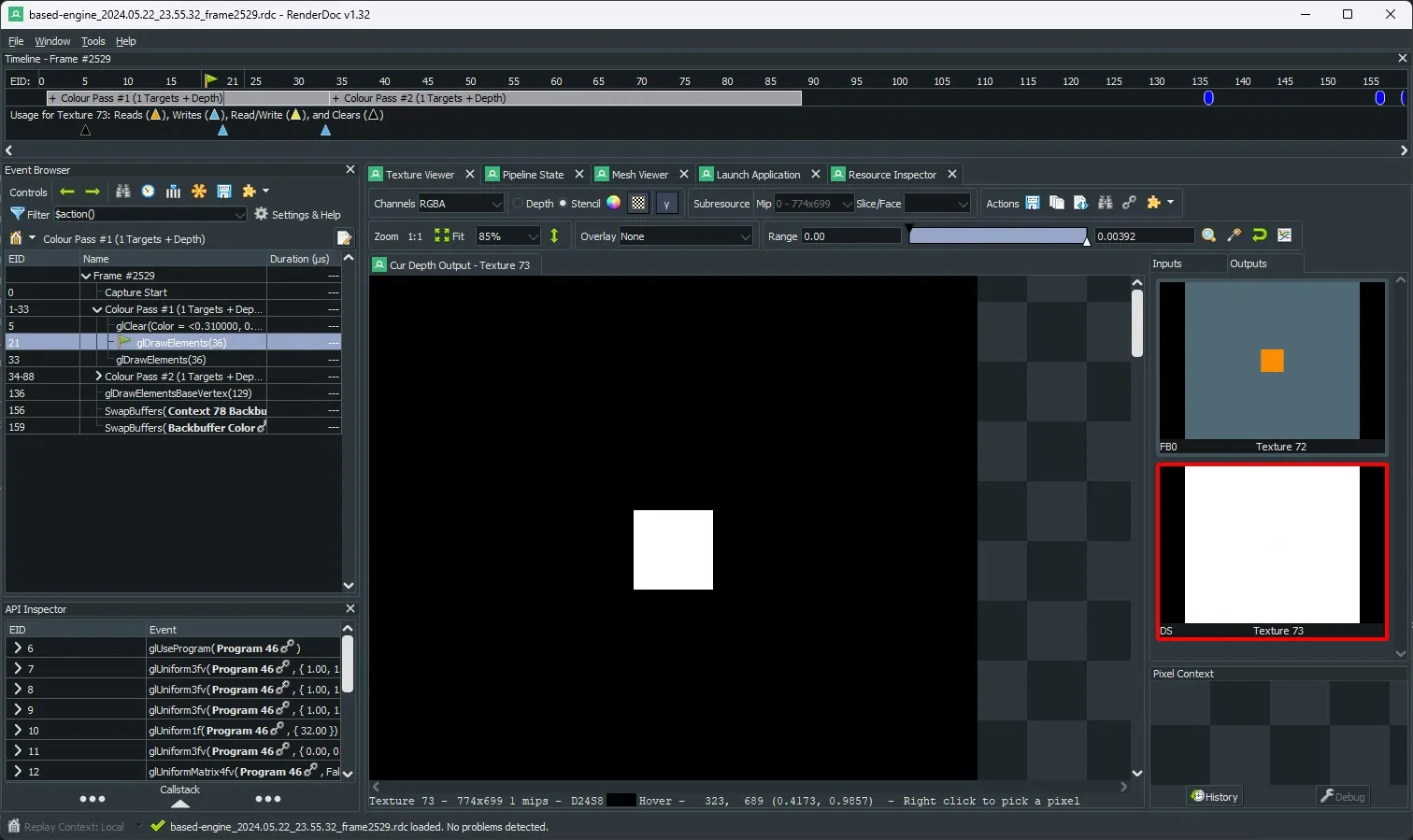Click the histogram toggle icon next to range
The height and width of the screenshot is (840, 1413).
click(x=1284, y=235)
